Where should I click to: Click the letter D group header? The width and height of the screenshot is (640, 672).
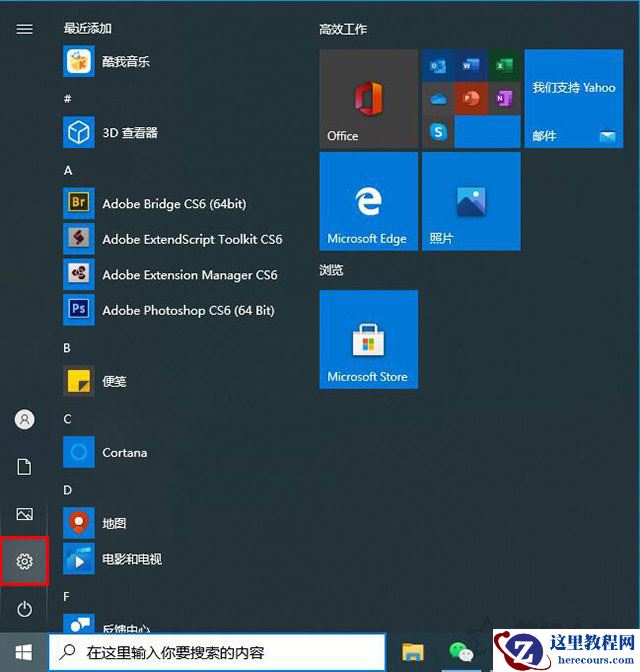[67, 490]
